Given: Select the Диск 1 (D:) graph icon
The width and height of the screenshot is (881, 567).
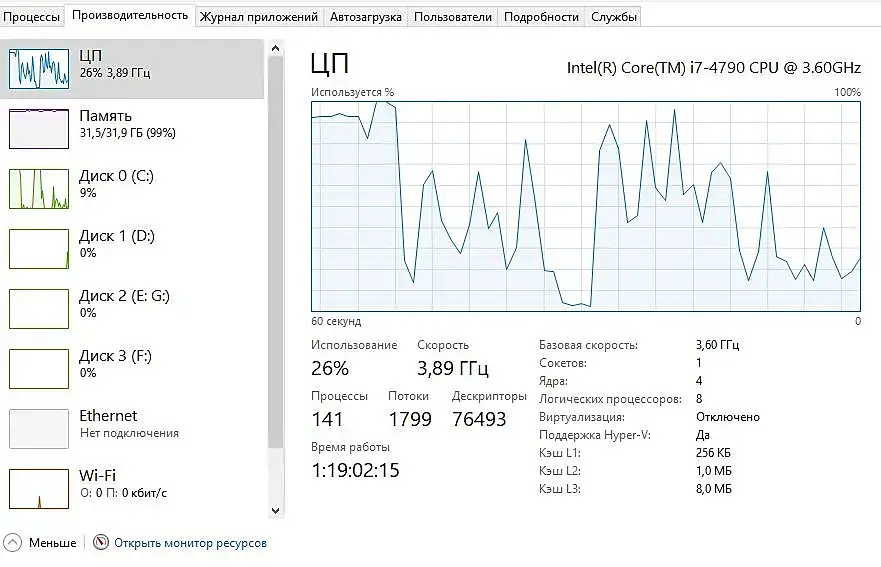Looking at the screenshot, I should pyautogui.click(x=39, y=249).
